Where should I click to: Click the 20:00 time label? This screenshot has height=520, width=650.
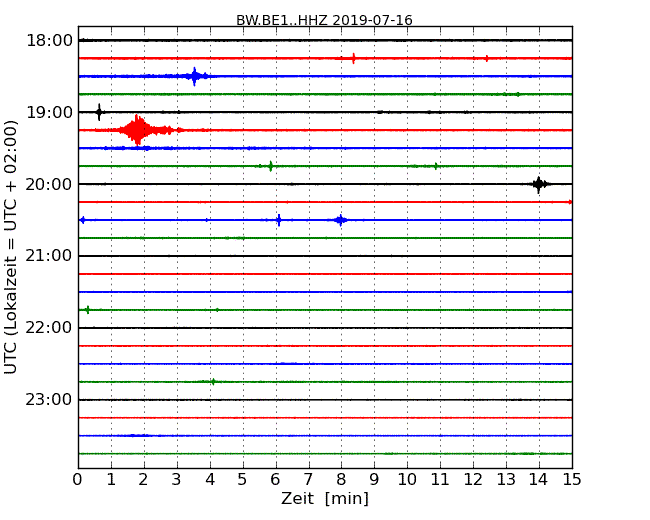(49, 184)
